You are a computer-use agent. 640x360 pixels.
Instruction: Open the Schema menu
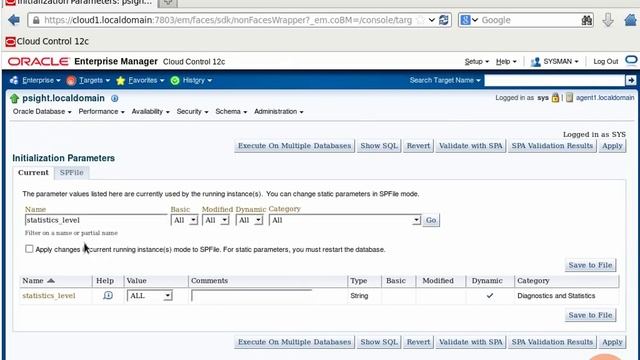pyautogui.click(x=231, y=111)
